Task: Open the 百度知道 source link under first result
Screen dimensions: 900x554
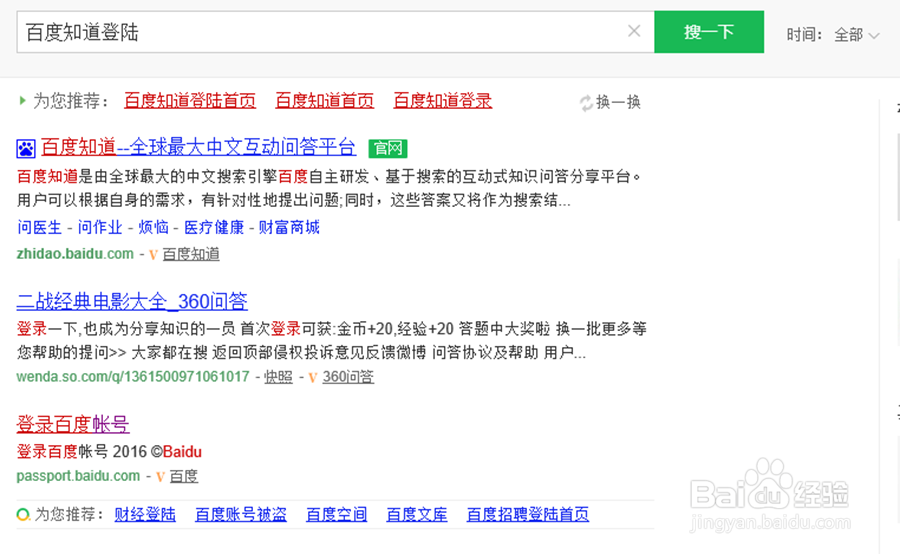Action: [191, 254]
